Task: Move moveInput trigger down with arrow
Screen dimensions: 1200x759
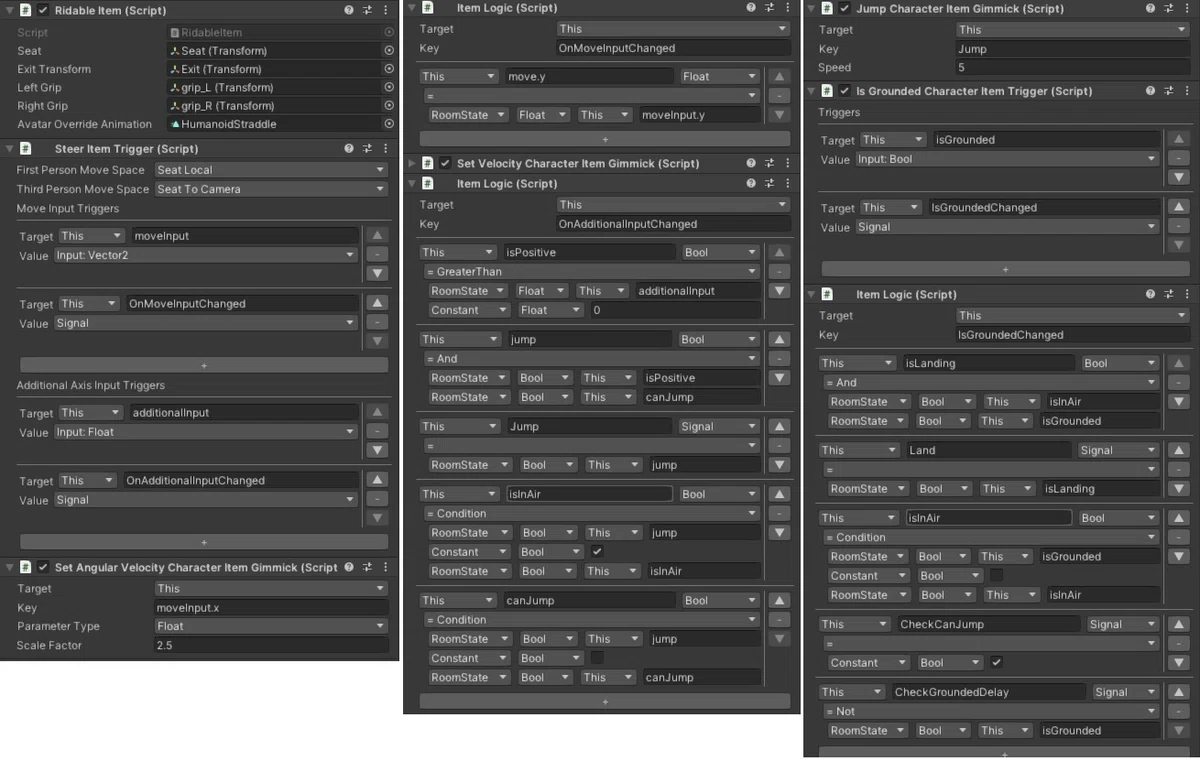Action: 377,273
